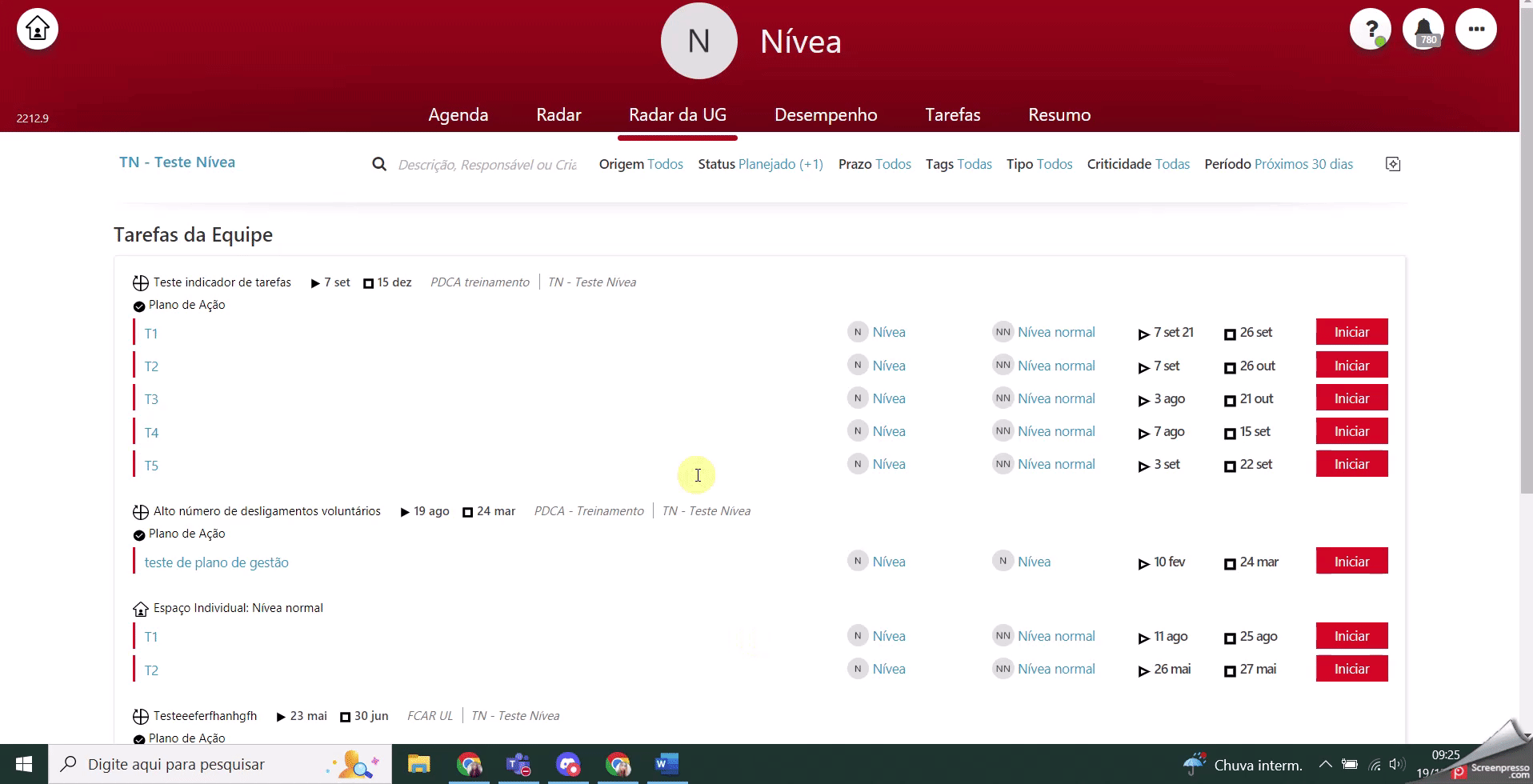The width and height of the screenshot is (1533, 784).
Task: Open Chuva interm. weather widget
Action: coord(1243,765)
